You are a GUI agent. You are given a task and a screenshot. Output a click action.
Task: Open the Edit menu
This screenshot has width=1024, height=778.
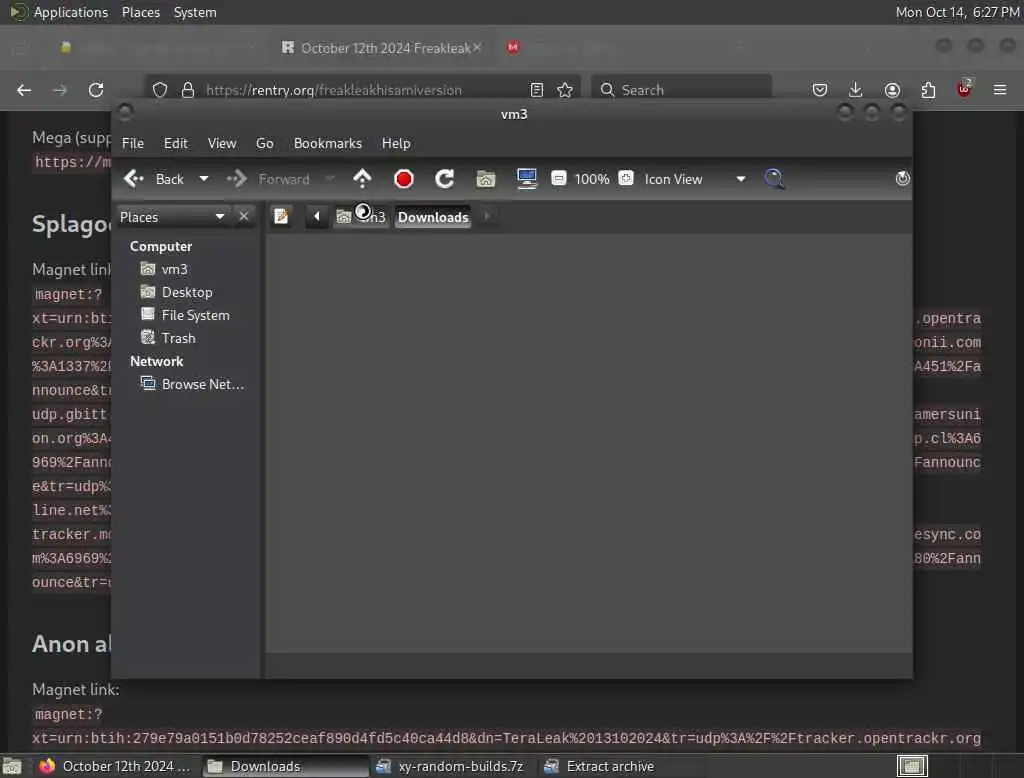coord(176,143)
